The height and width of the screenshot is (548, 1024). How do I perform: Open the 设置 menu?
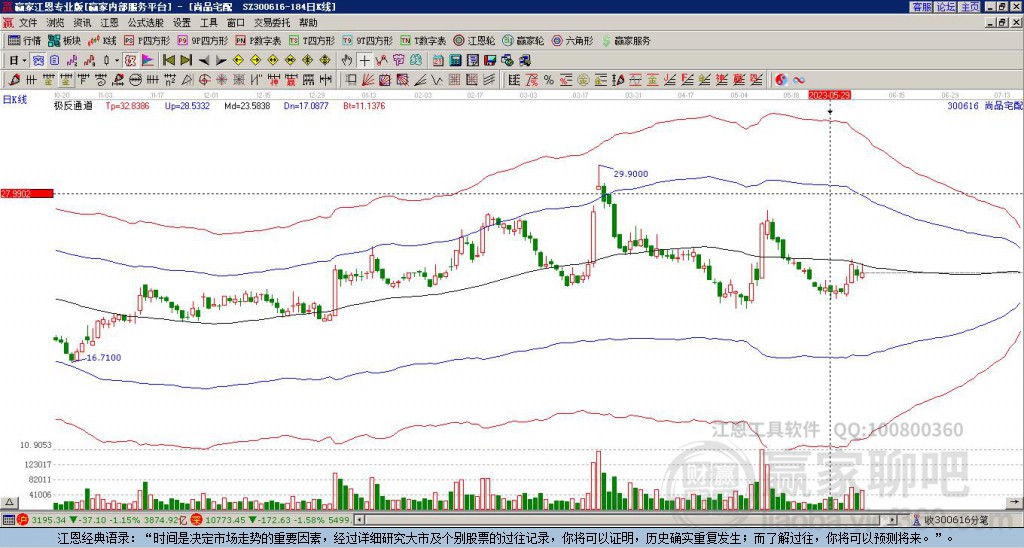182,23
